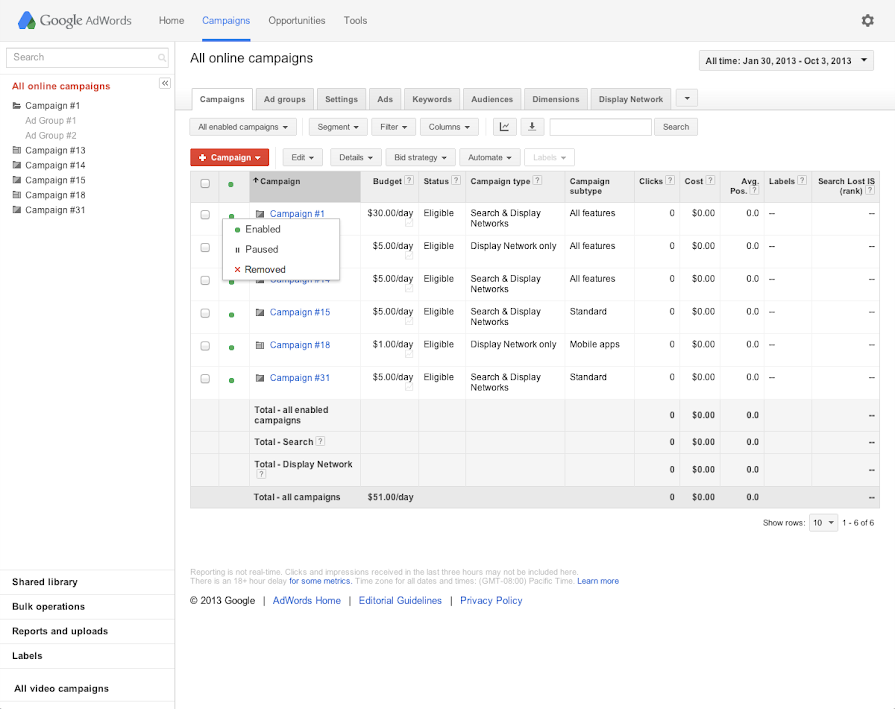Switch to the Ad groups tab

(x=285, y=99)
